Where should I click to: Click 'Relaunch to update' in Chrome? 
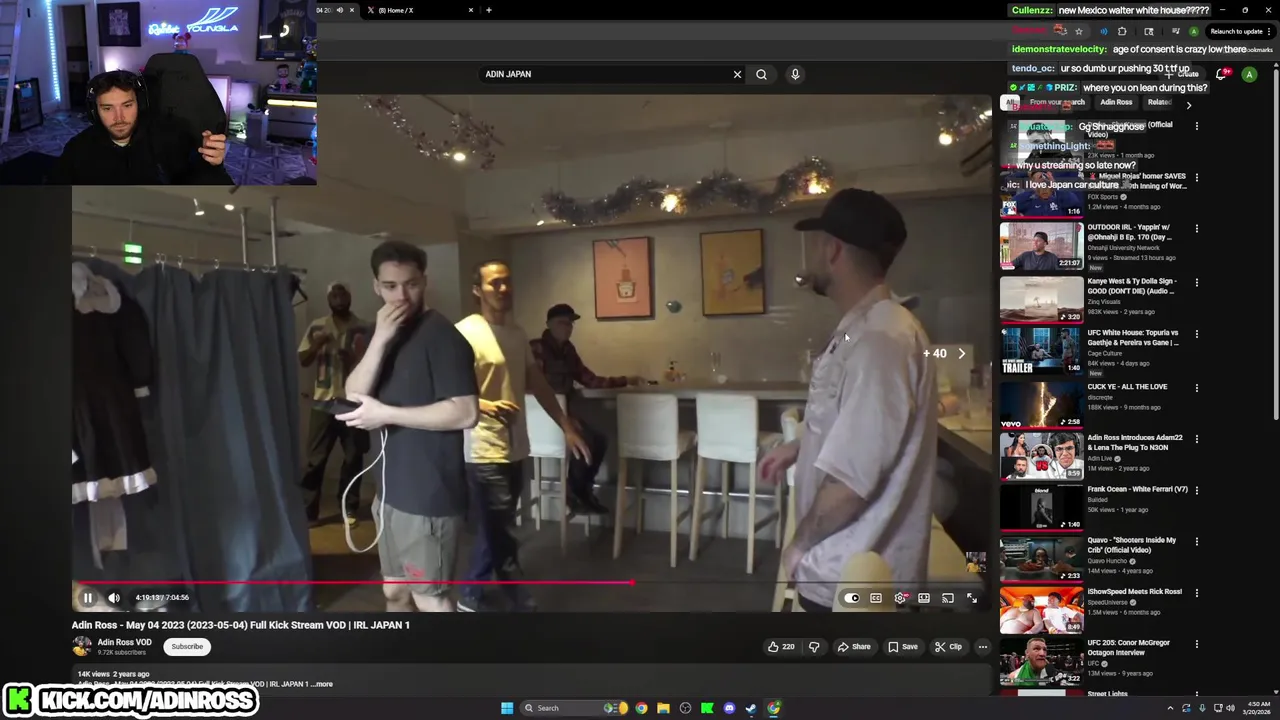point(1237,31)
